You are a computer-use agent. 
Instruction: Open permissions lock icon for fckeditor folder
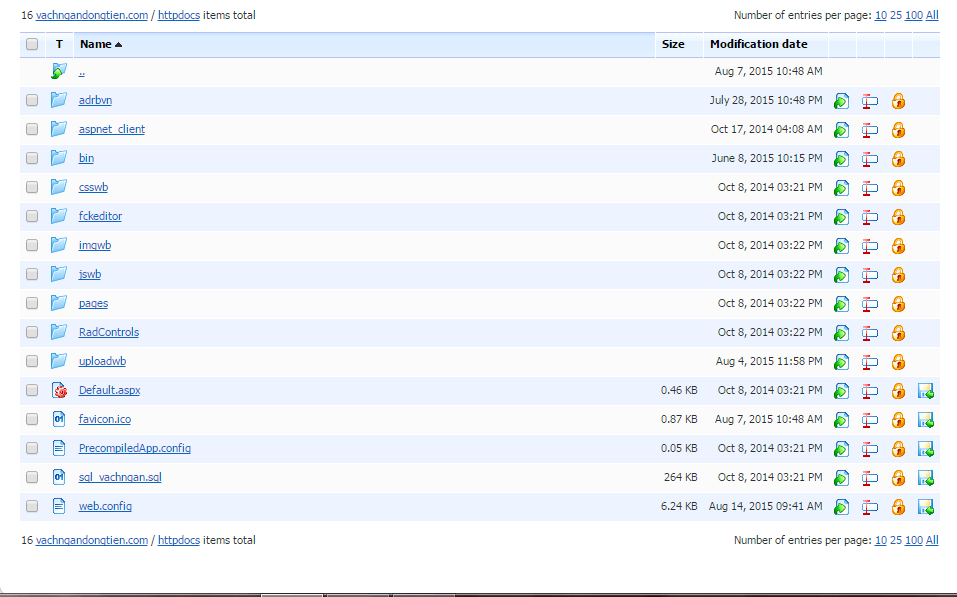[898, 217]
